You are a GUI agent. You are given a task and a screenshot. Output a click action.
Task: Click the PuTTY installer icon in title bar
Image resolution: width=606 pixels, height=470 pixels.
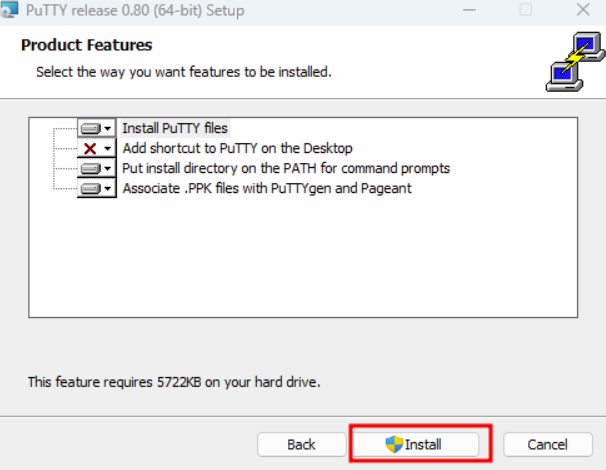9,9
